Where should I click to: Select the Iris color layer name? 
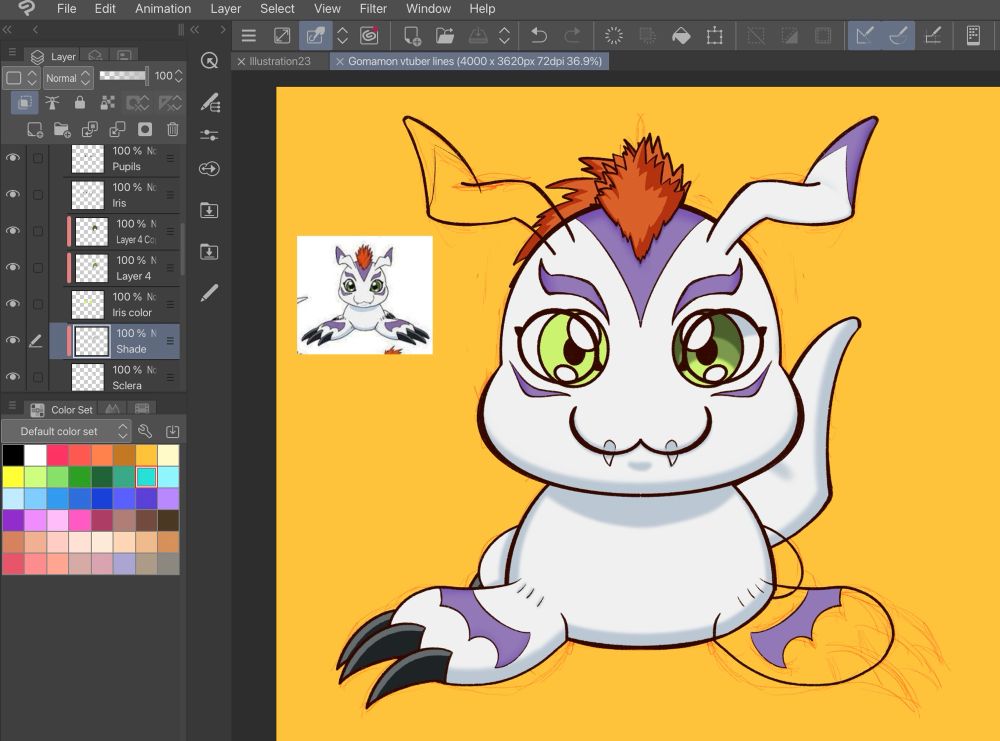pyautogui.click(x=132, y=312)
